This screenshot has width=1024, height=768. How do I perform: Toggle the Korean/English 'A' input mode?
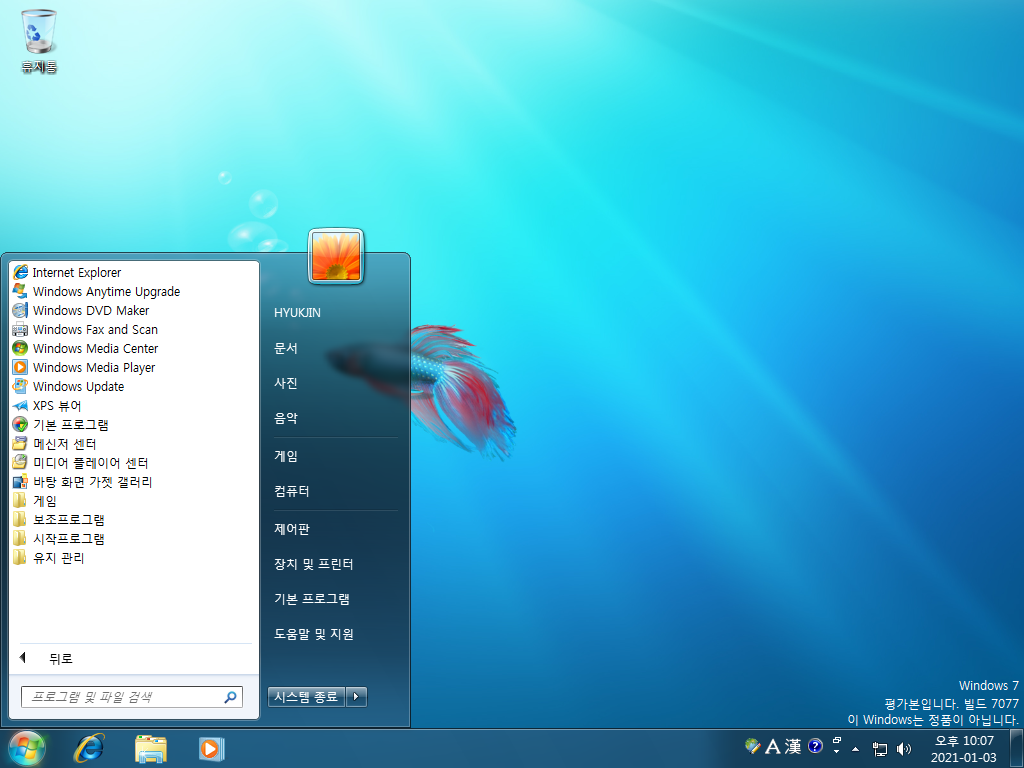click(773, 746)
